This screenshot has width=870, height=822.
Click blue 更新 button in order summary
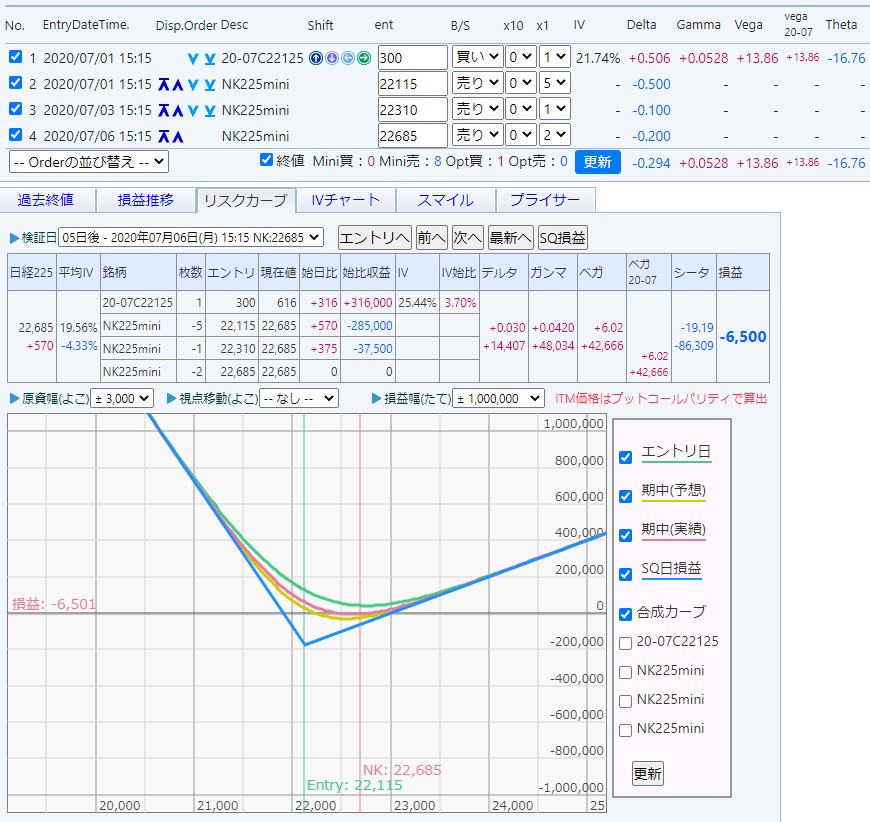click(598, 162)
